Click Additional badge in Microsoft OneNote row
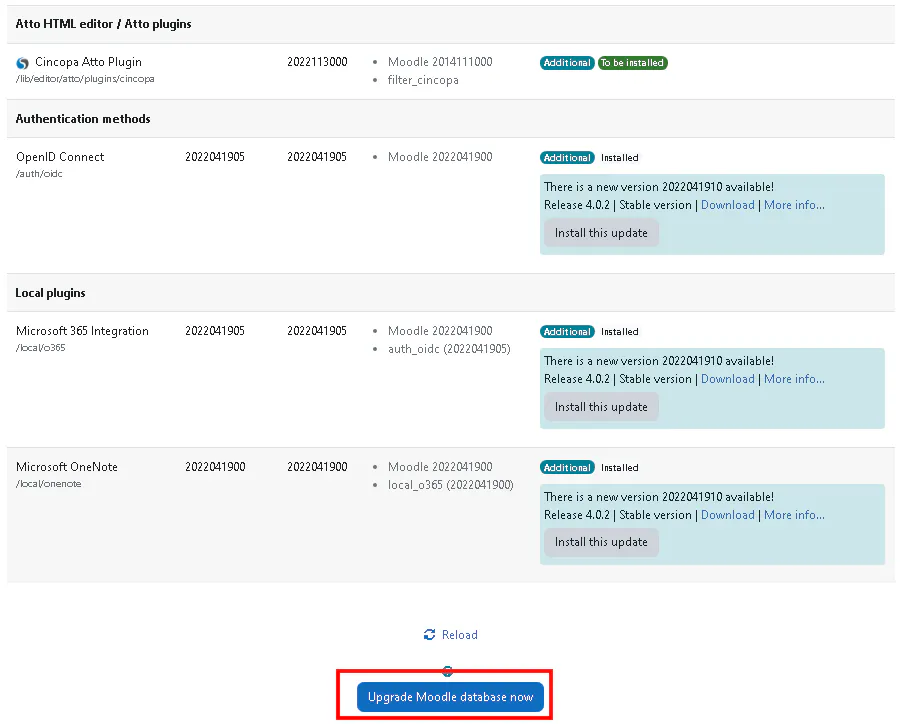The width and height of the screenshot is (906, 724). [x=567, y=467]
